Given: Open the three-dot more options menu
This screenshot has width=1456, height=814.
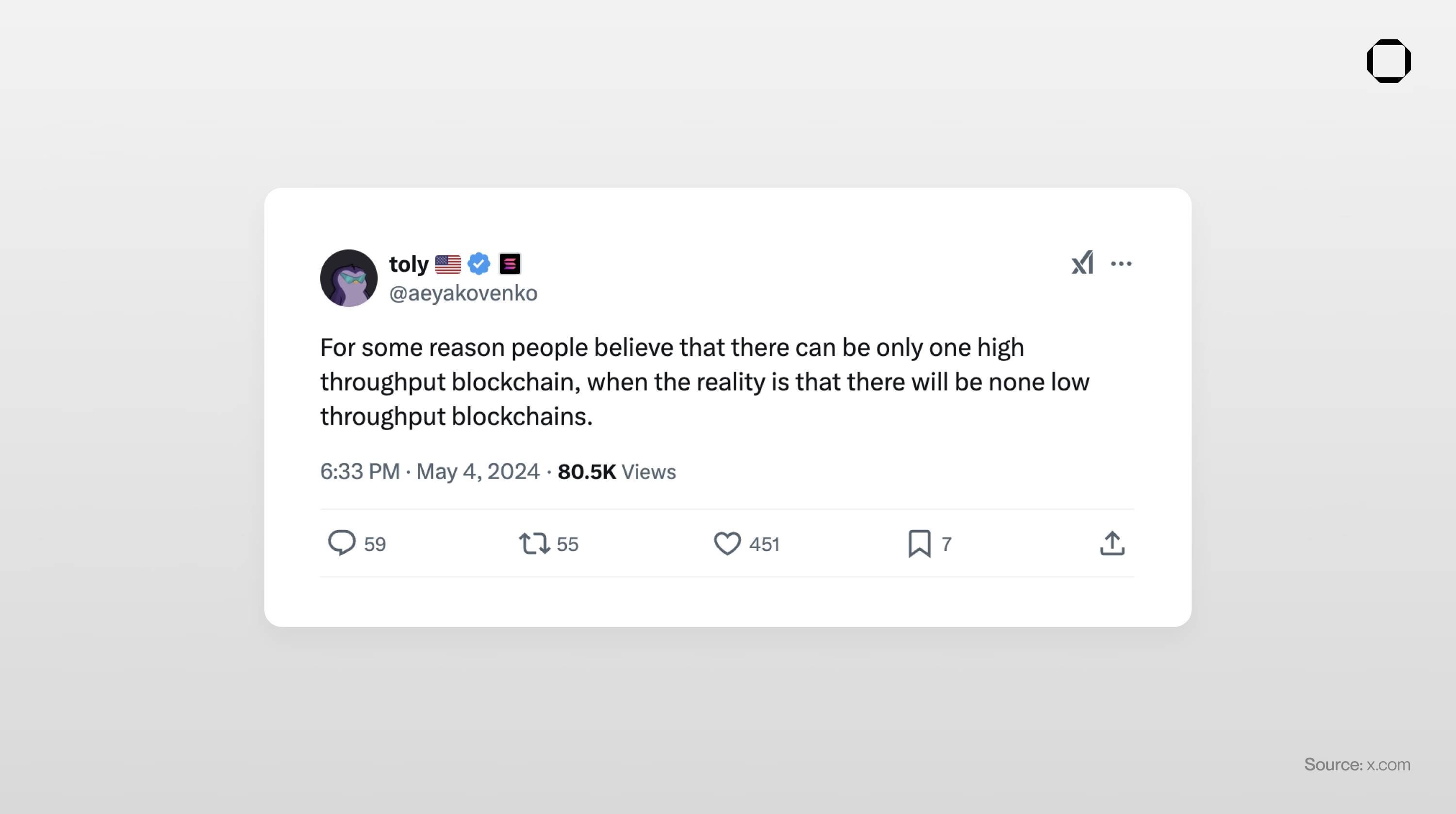Looking at the screenshot, I should tap(1121, 264).
